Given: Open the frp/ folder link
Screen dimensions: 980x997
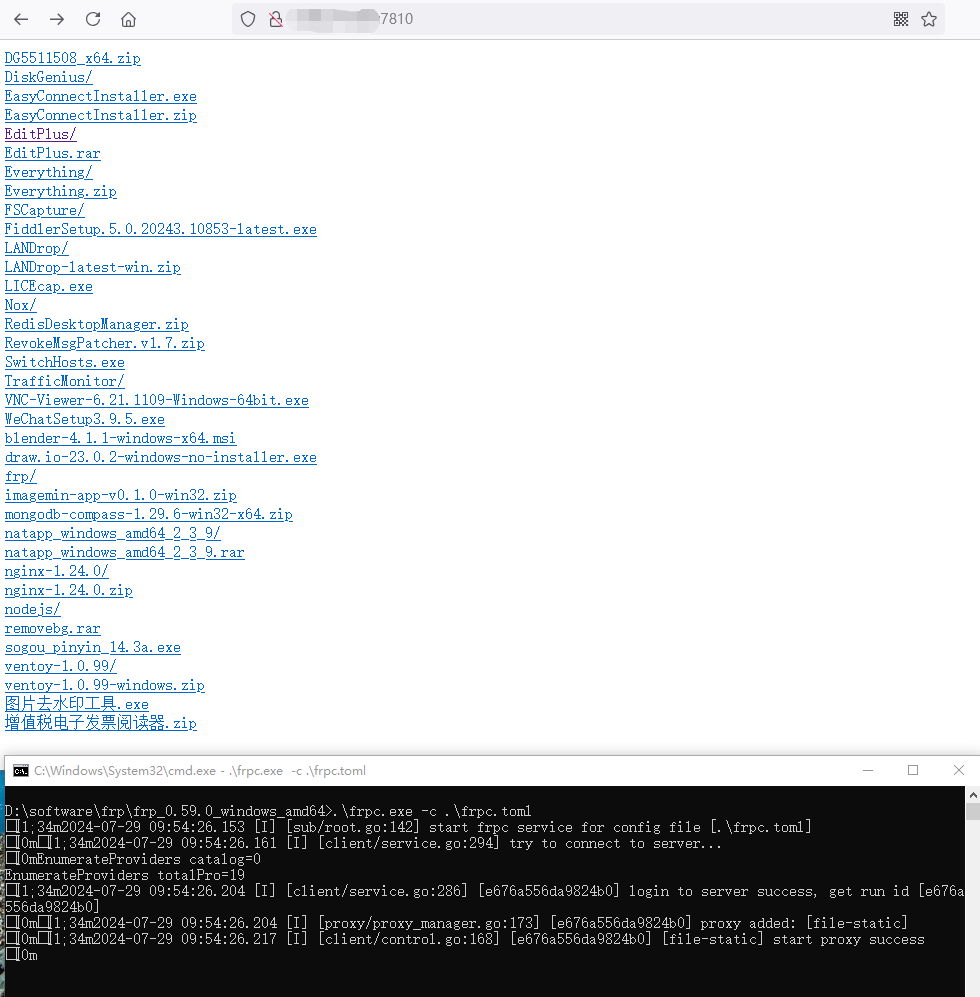Looking at the screenshot, I should click(20, 477).
